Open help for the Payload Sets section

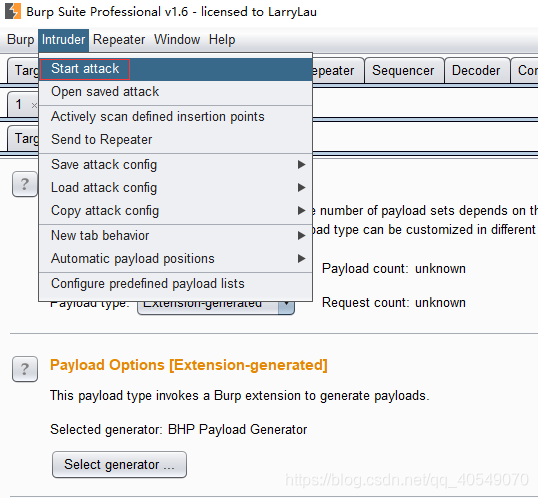click(25, 184)
